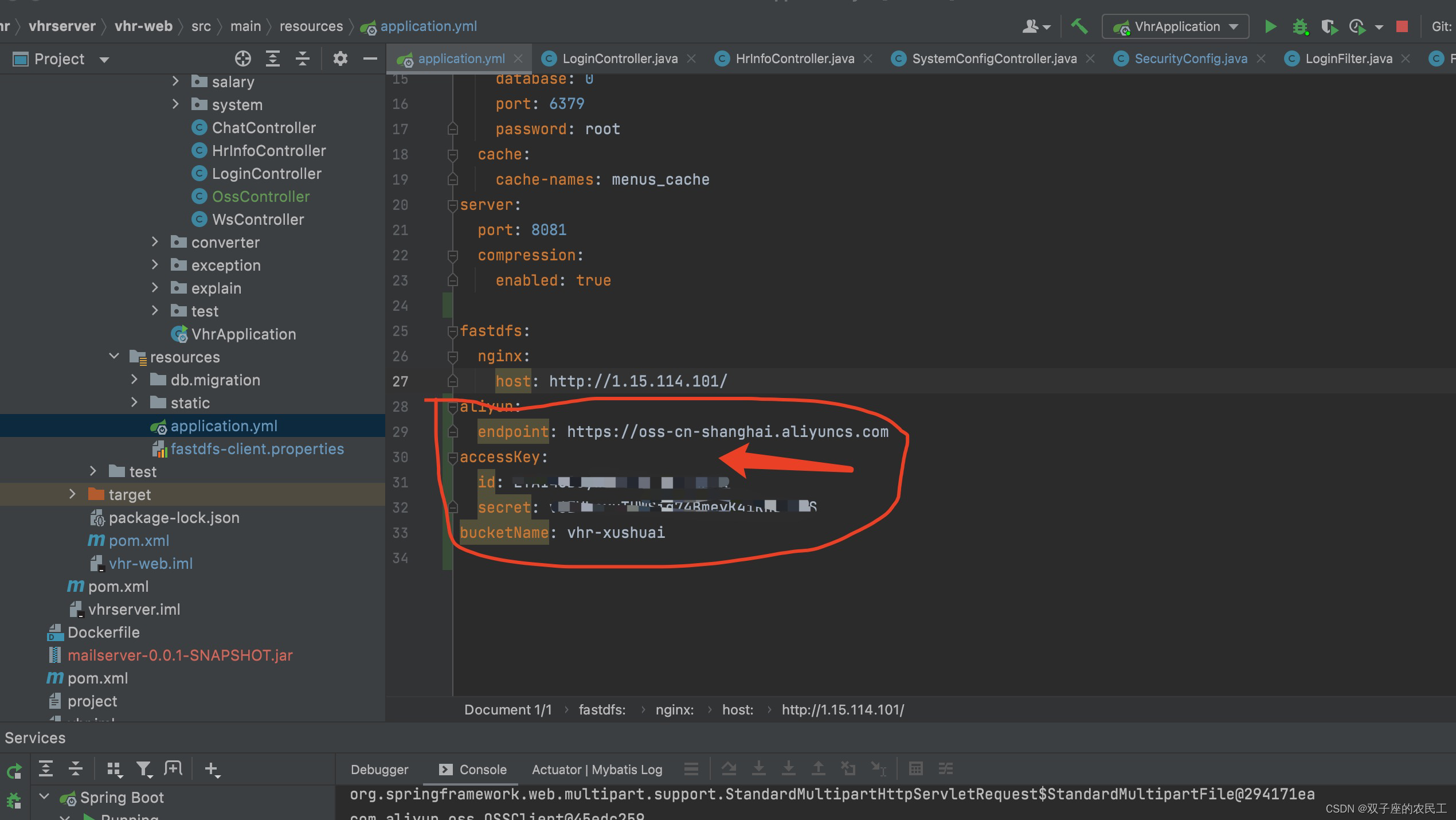Click the debugger Step Out icon
This screenshot has width=1456, height=820.
pyautogui.click(x=819, y=768)
